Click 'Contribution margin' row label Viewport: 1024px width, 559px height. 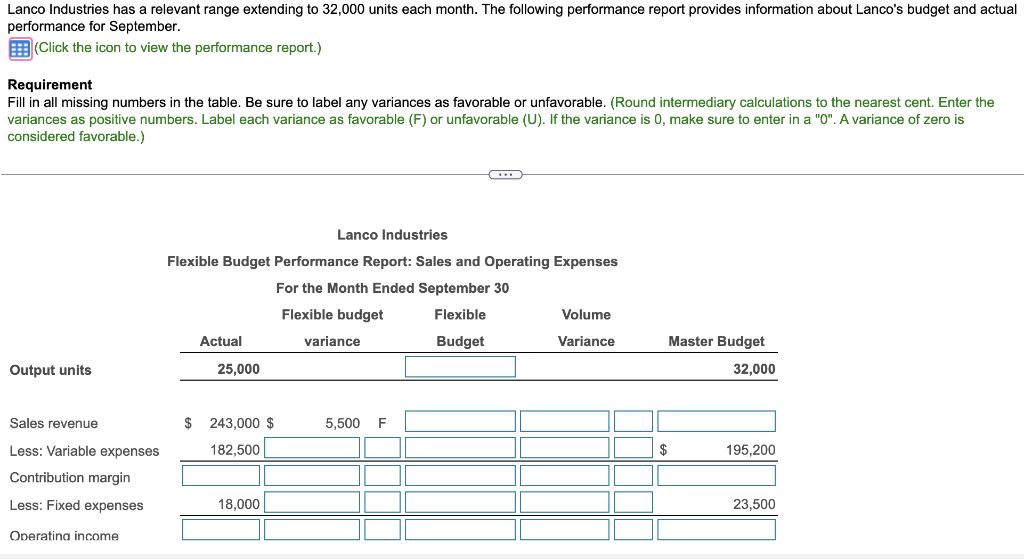coord(70,478)
